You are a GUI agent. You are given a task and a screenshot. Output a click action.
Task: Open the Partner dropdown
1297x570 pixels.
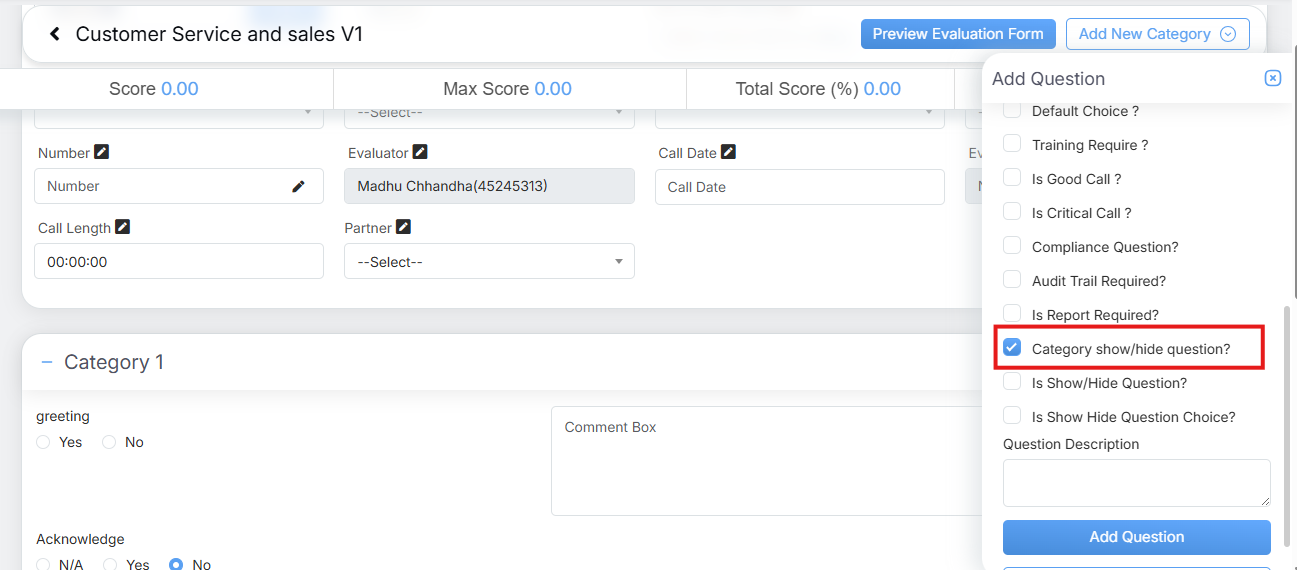tap(489, 262)
